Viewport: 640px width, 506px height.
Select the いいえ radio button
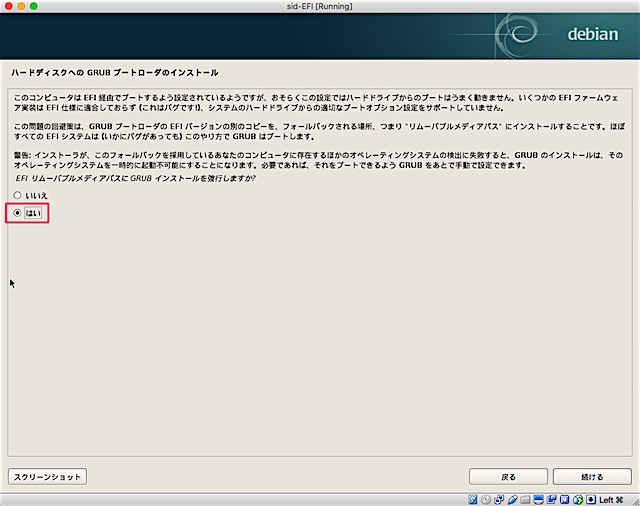17,195
